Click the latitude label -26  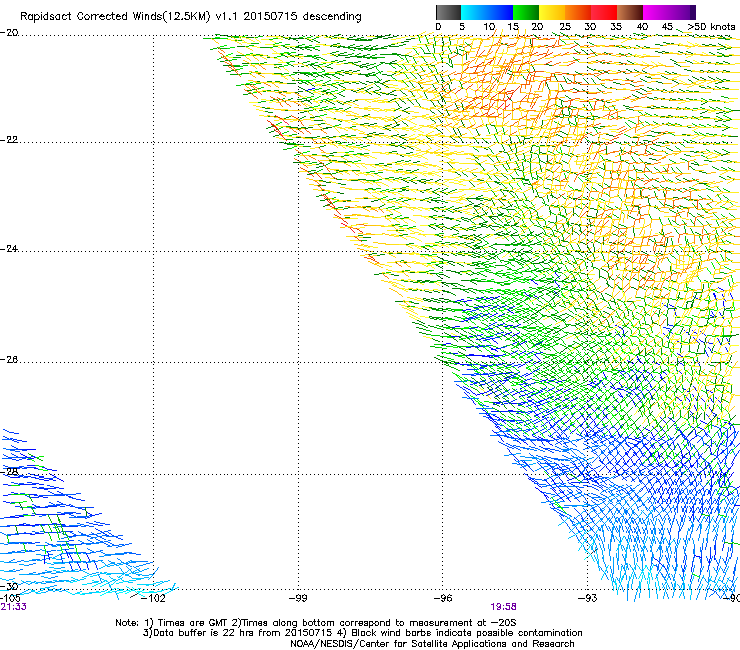coord(9,360)
